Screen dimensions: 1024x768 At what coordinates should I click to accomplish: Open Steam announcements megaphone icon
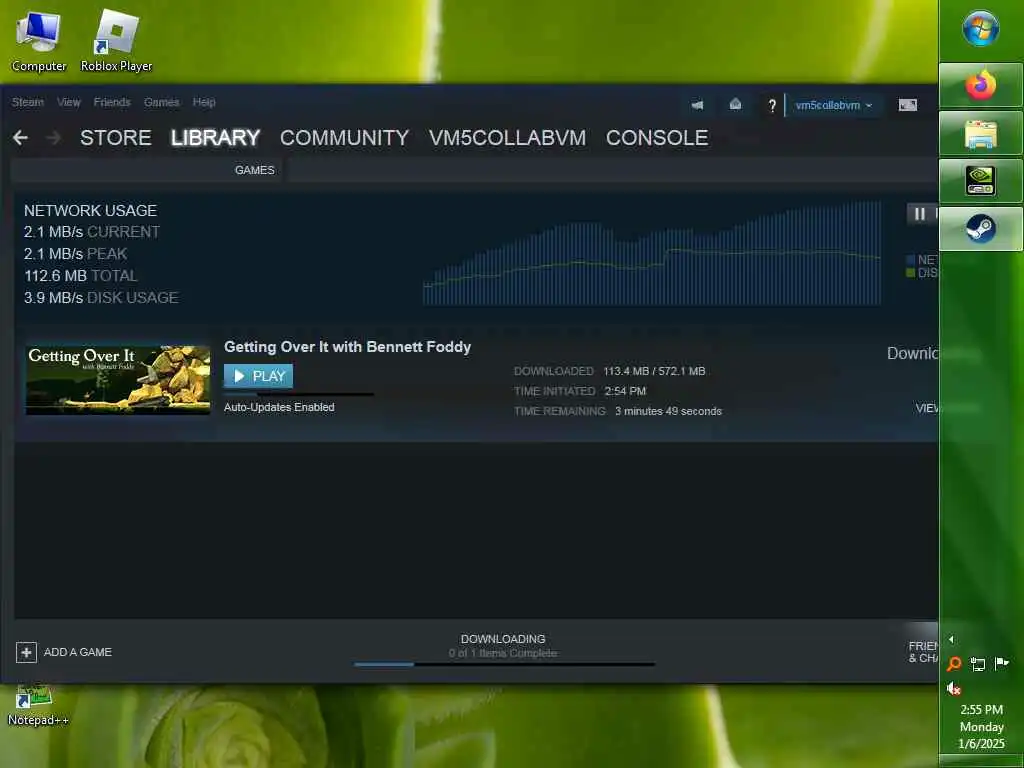click(697, 104)
